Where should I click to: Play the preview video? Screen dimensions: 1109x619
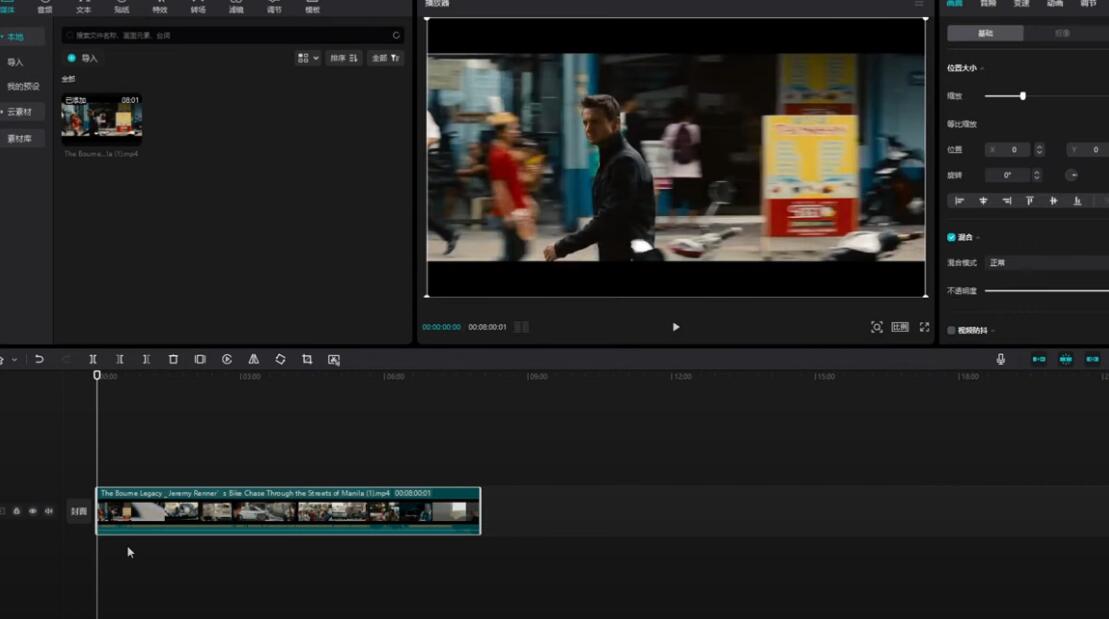tap(675, 327)
